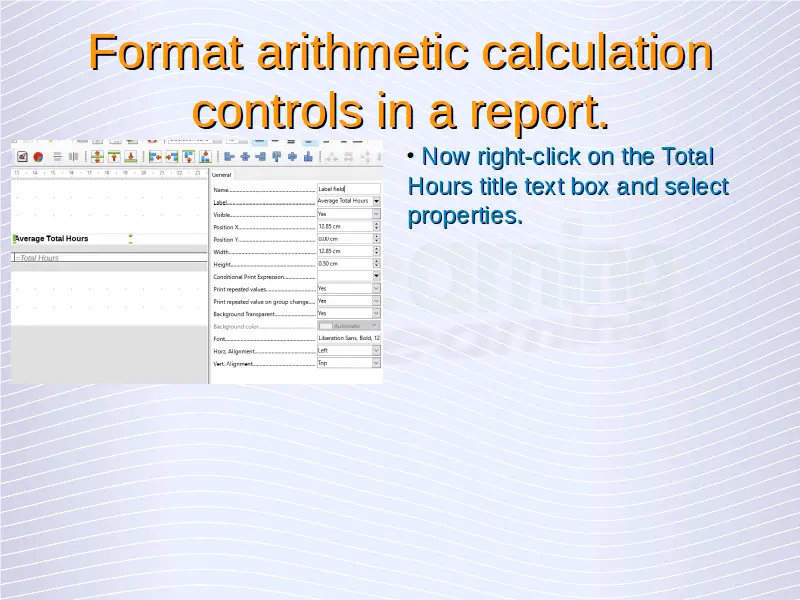Click the Height value 0.50 cm
This screenshot has height=600, width=800.
[x=345, y=263]
